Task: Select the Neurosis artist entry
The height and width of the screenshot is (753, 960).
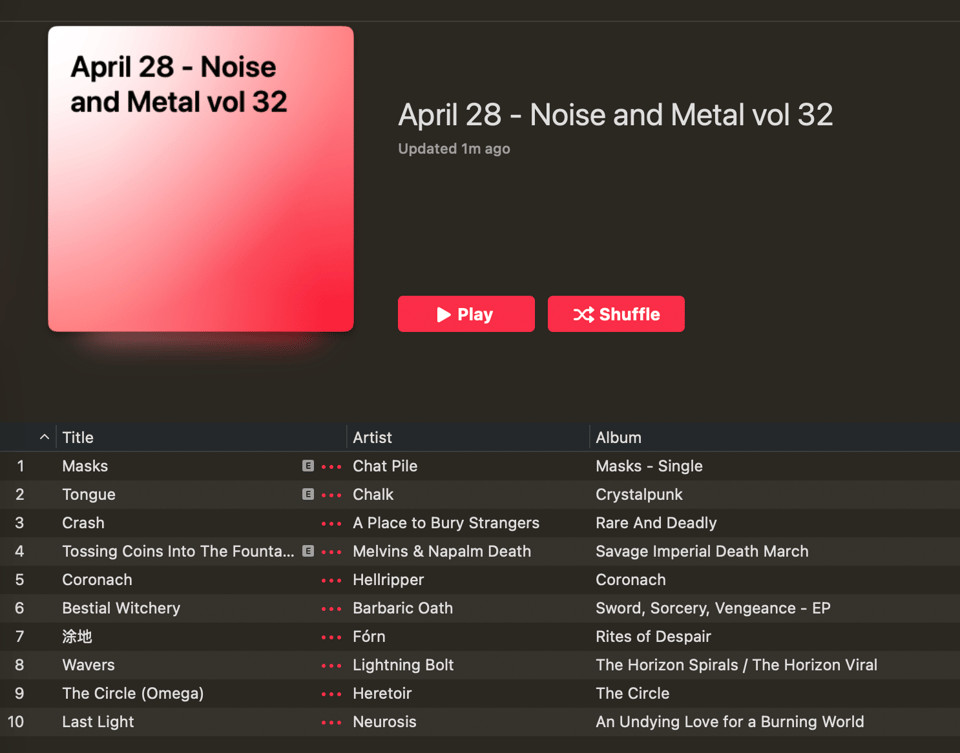Action: coord(384,722)
